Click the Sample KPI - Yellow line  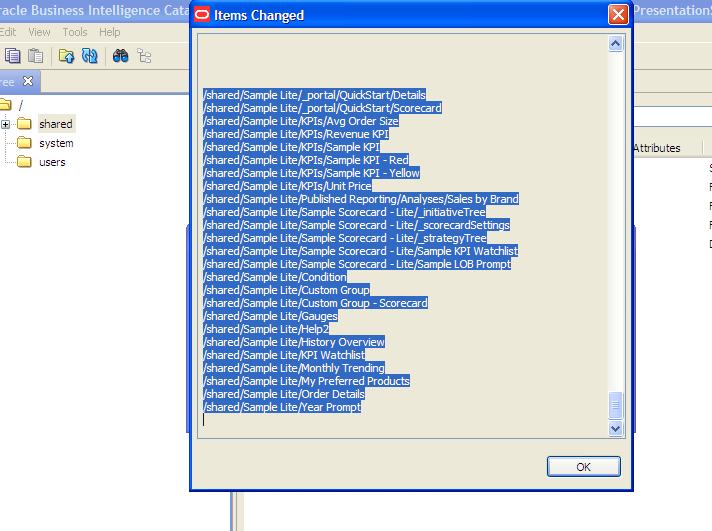click(x=312, y=173)
